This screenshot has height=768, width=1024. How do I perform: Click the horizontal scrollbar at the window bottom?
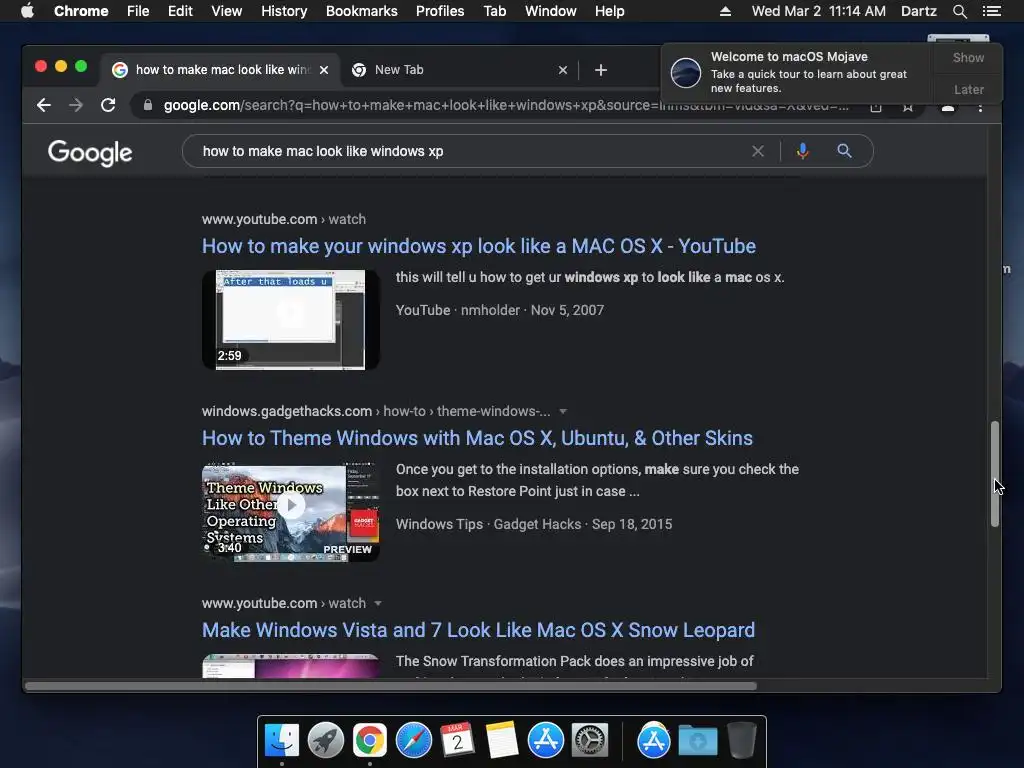pyautogui.click(x=391, y=686)
